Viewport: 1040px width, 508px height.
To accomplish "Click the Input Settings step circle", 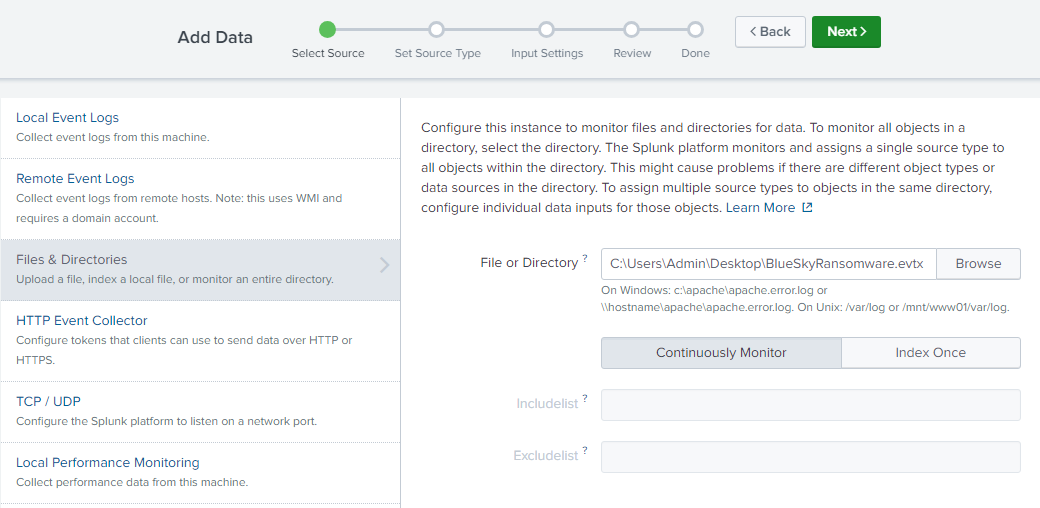I will click(x=546, y=30).
